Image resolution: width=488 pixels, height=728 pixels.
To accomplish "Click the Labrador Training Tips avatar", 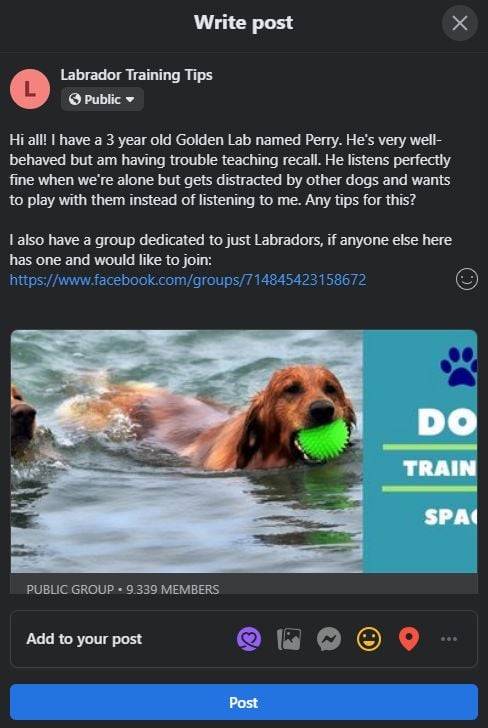I will [x=30, y=89].
